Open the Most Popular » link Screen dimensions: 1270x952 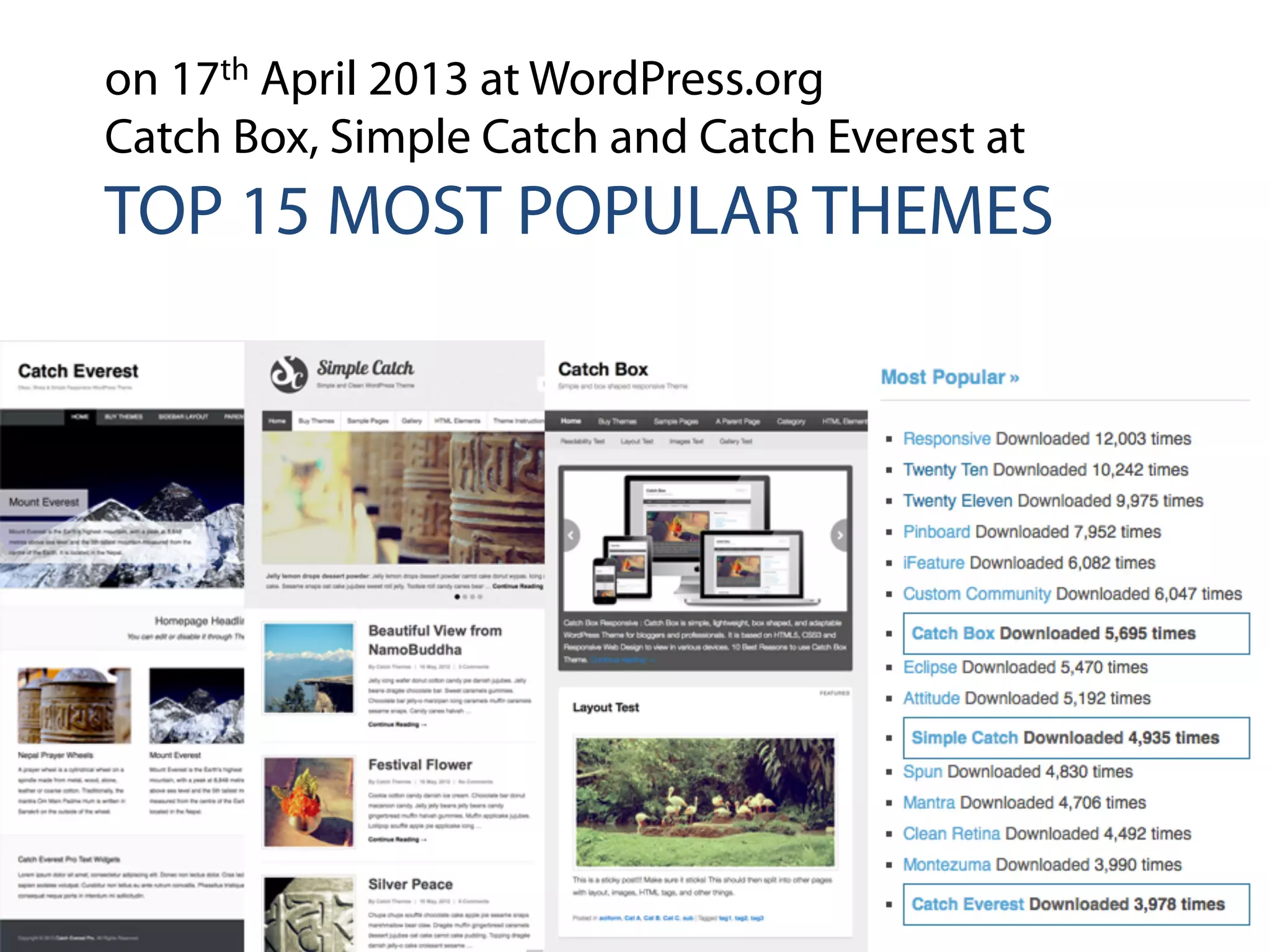click(950, 377)
